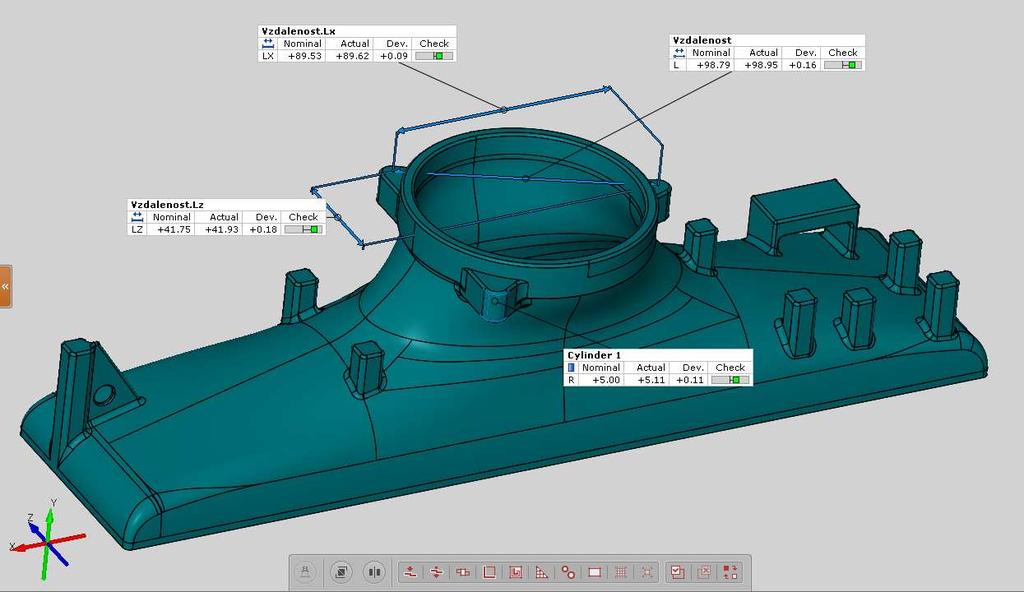
Task: Click the Lx deviation +0.09 cell
Action: click(x=394, y=56)
